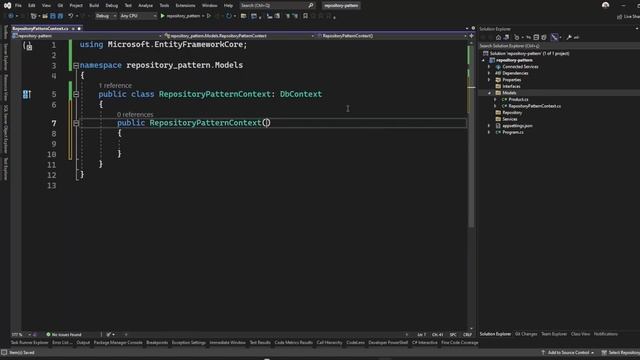Click the '1 reference' CodeLens link
This screenshot has height=360, width=640.
click(x=115, y=86)
